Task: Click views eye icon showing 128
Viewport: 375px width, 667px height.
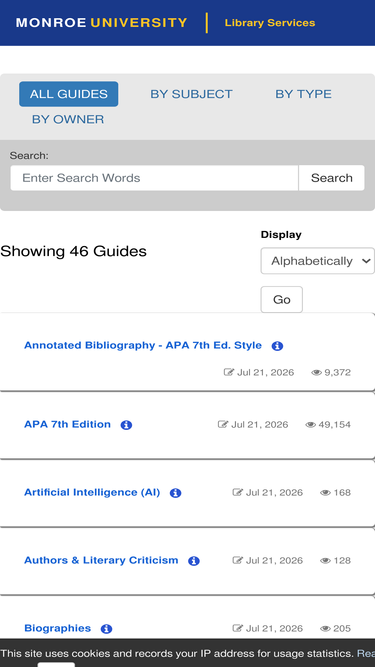Action: click(x=325, y=561)
